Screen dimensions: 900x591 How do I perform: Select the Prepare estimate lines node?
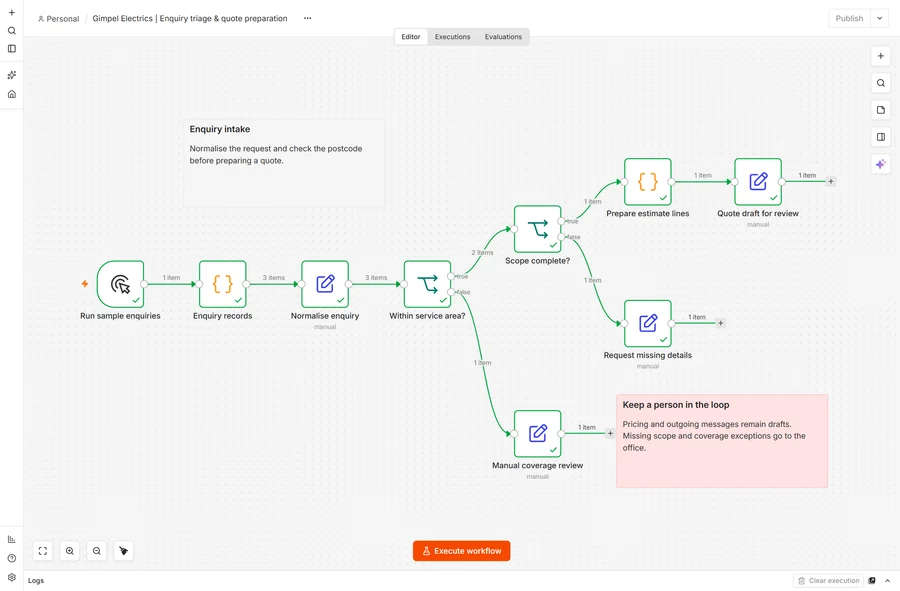(x=648, y=182)
